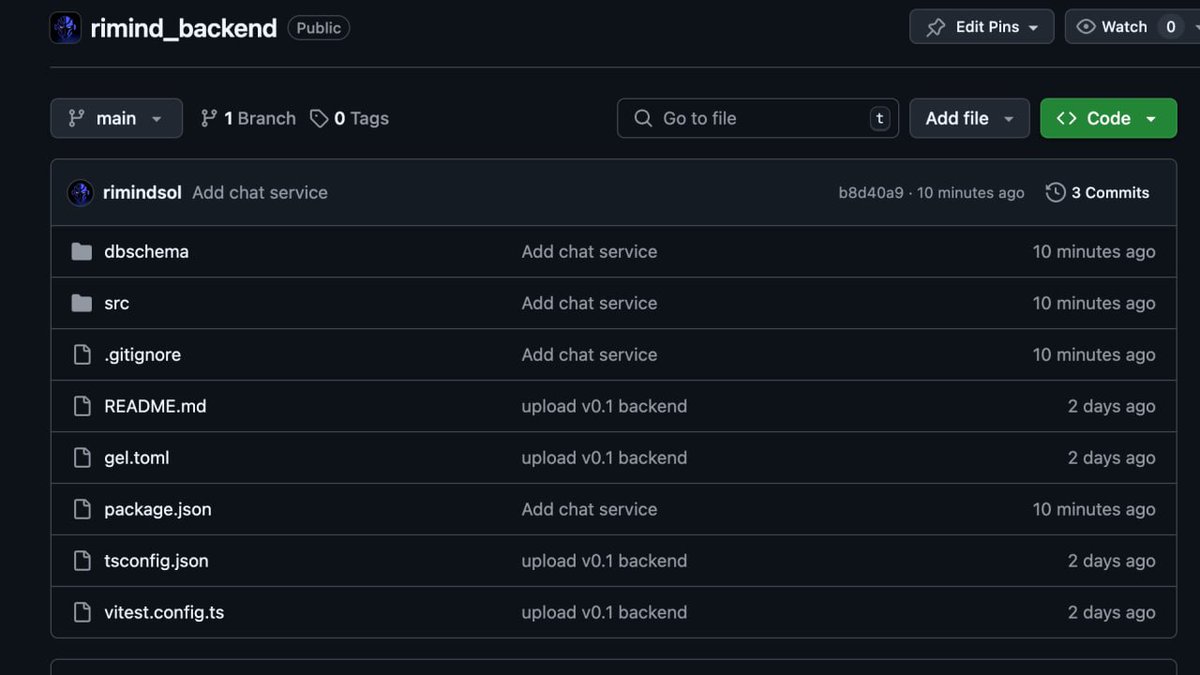Open commit hash b8d40a9
The image size is (1200, 675).
click(871, 193)
